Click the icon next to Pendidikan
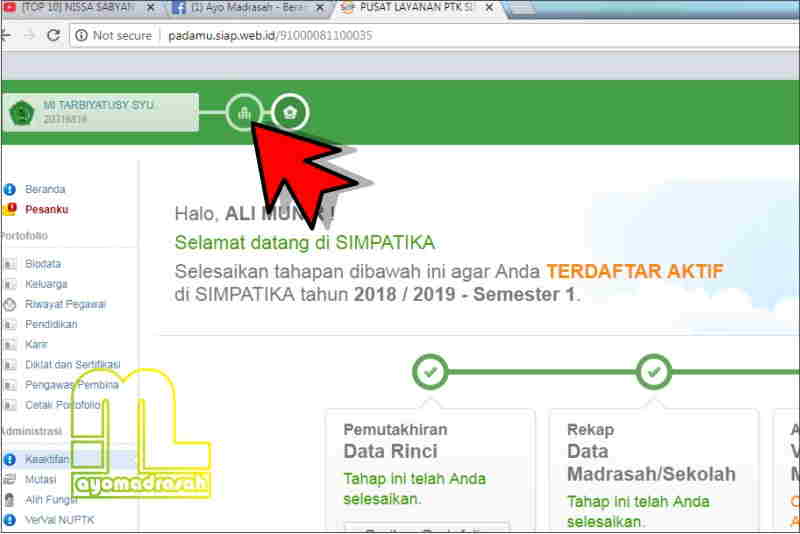800x534 pixels. (10, 324)
